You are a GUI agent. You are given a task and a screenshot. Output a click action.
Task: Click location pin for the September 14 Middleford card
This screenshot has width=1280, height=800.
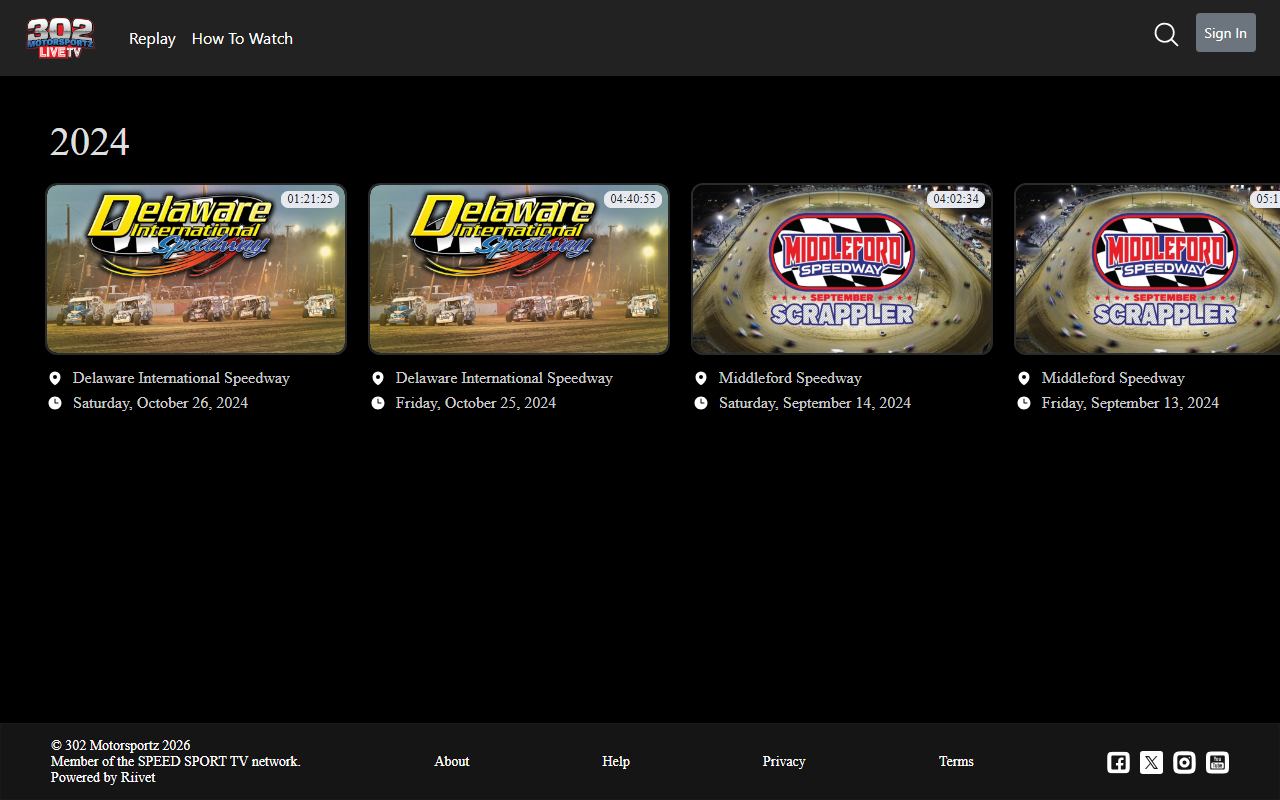[701, 378]
